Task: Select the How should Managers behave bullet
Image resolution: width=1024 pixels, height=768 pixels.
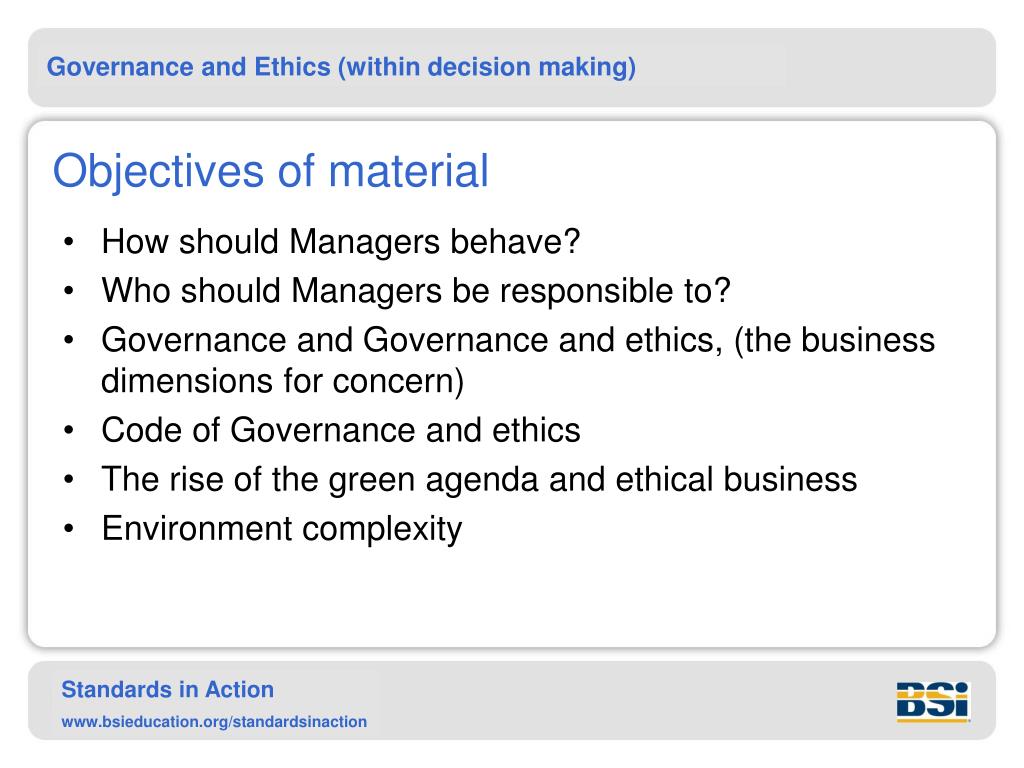Action: point(340,242)
